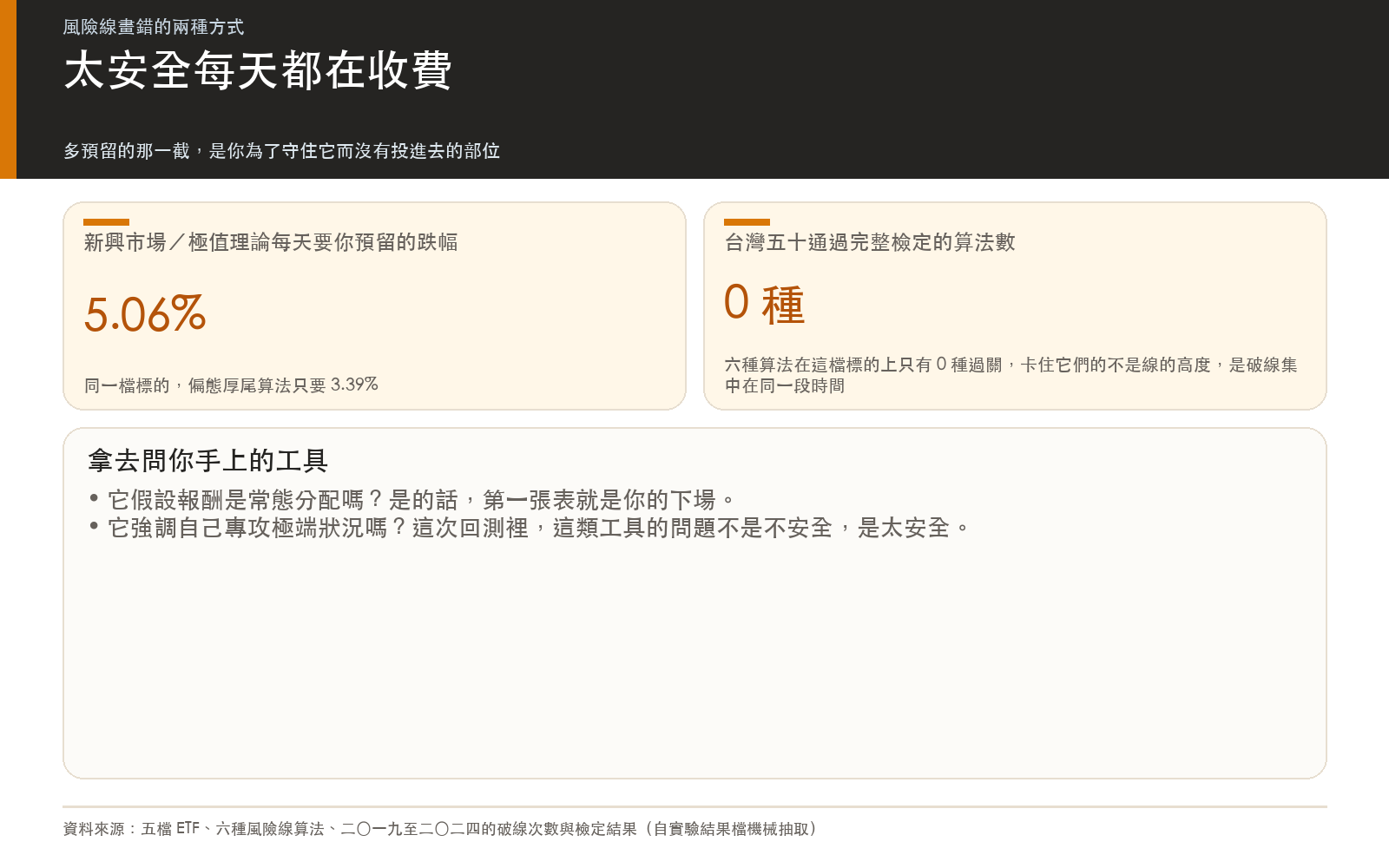Click the source footnote starting 資料來源
1389x868 pixels.
pyautogui.click(x=440, y=829)
